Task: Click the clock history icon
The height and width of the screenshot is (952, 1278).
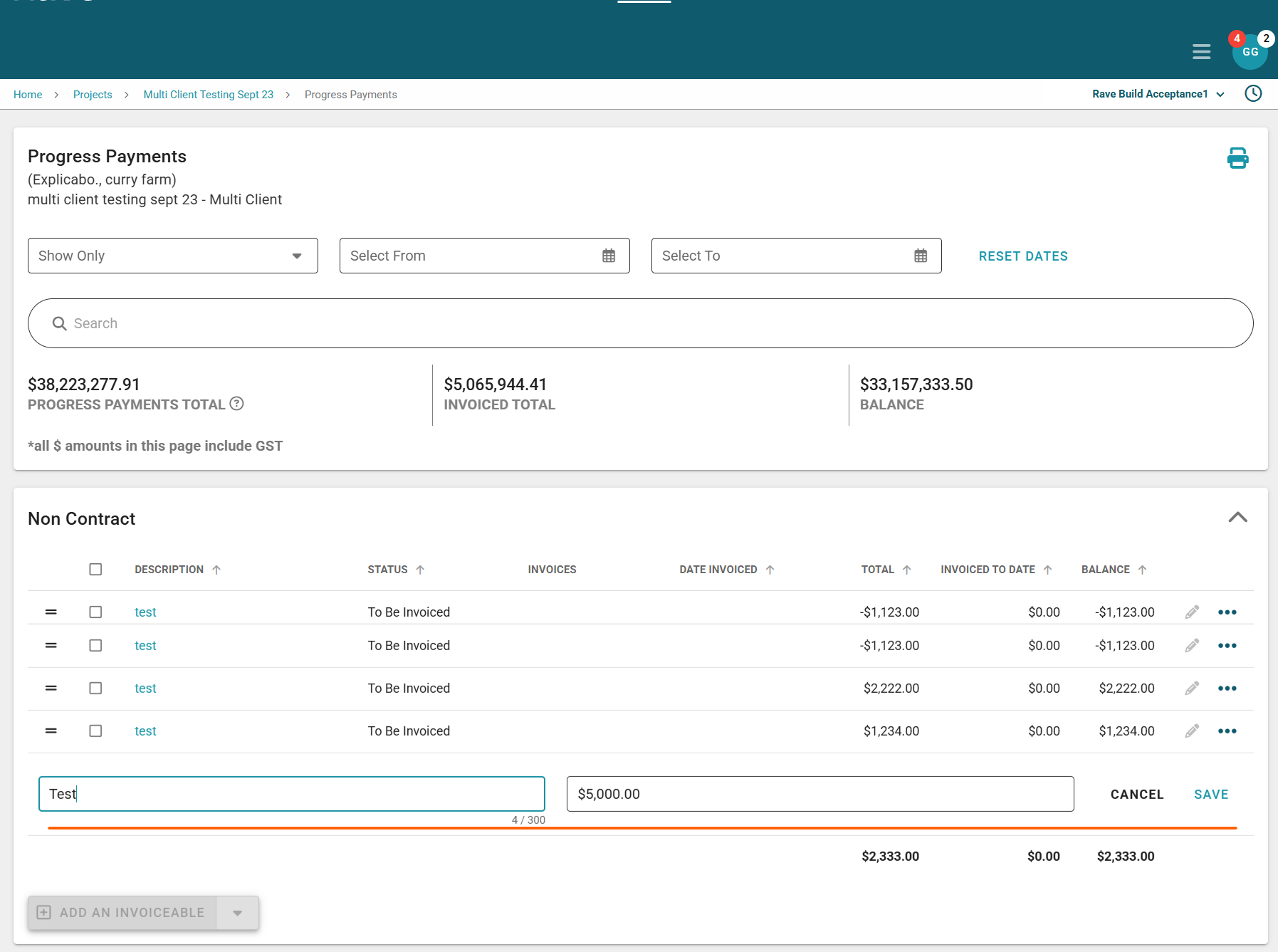Action: tap(1253, 94)
